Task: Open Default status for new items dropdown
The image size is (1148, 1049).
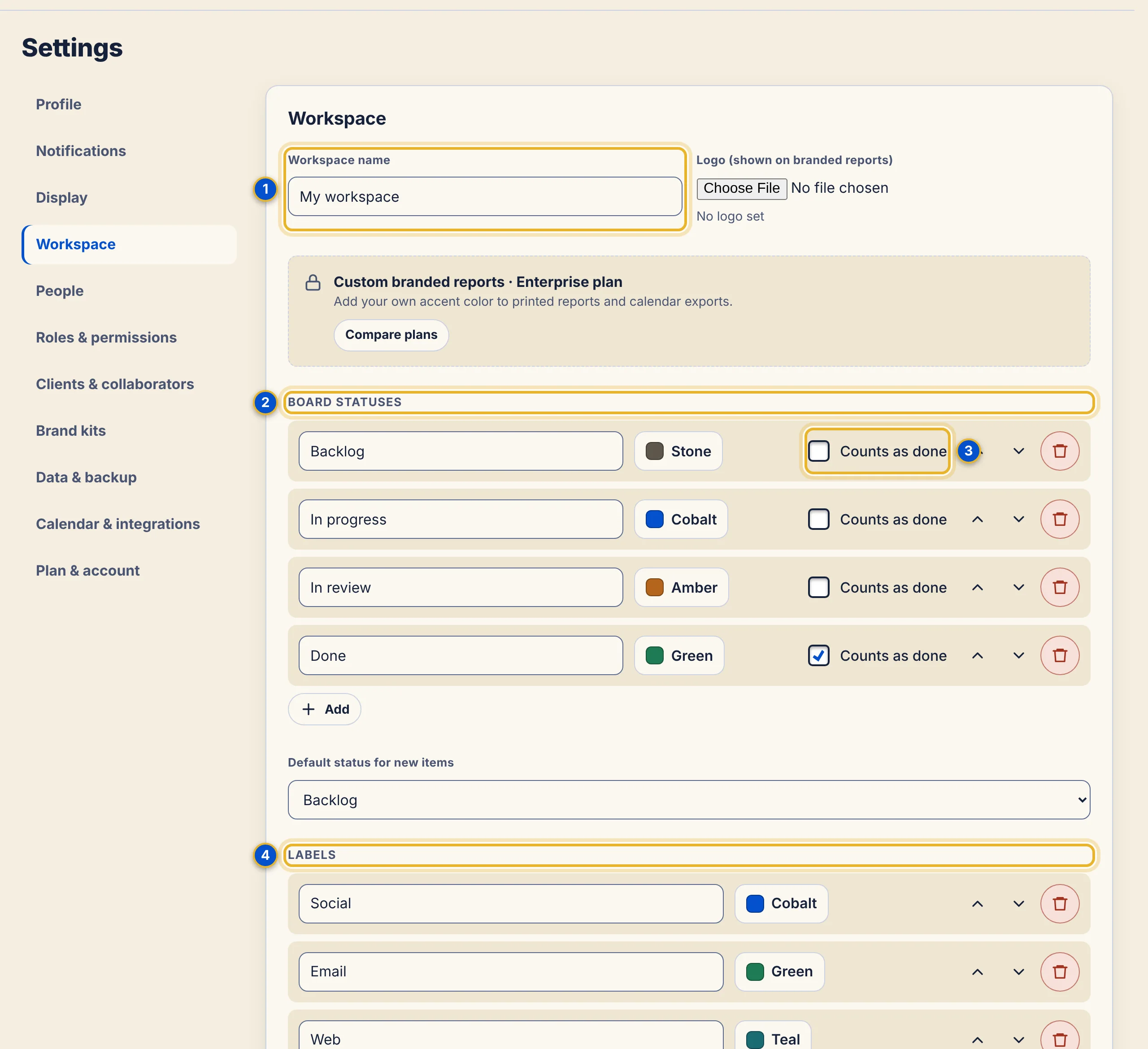Action: pyautogui.click(x=688, y=800)
